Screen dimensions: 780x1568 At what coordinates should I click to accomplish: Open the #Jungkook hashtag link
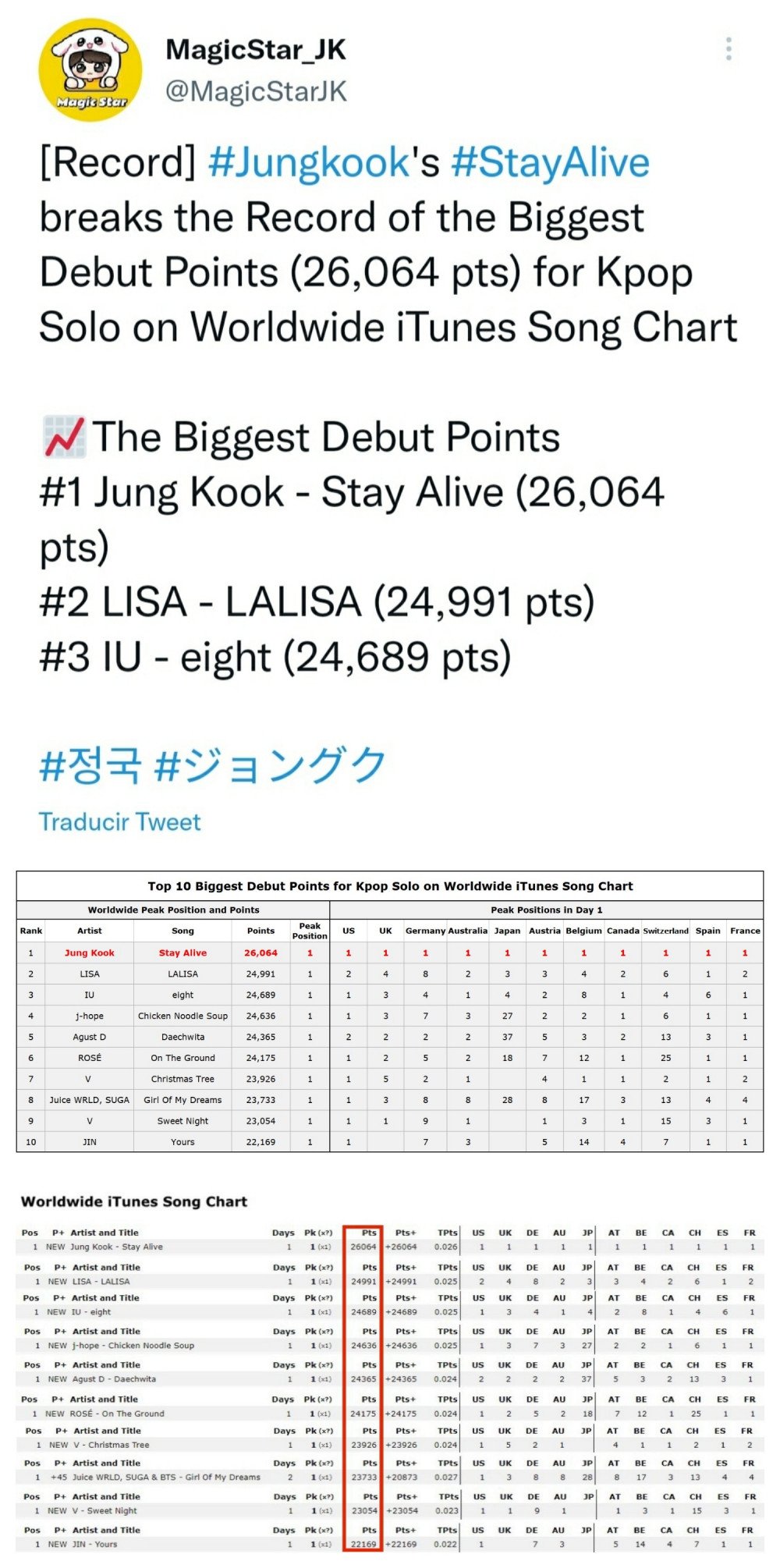coord(309,162)
